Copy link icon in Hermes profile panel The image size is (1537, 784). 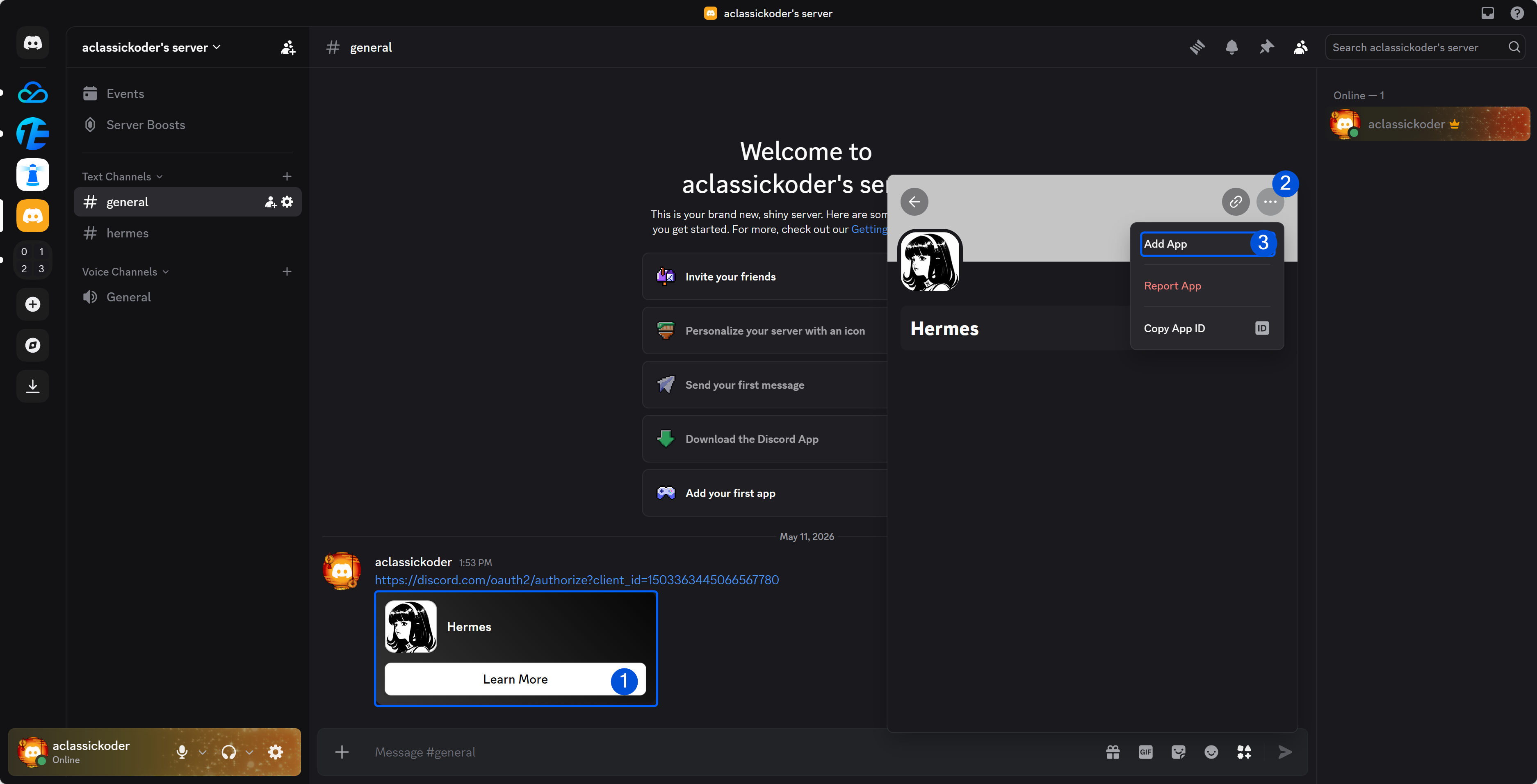1236,202
